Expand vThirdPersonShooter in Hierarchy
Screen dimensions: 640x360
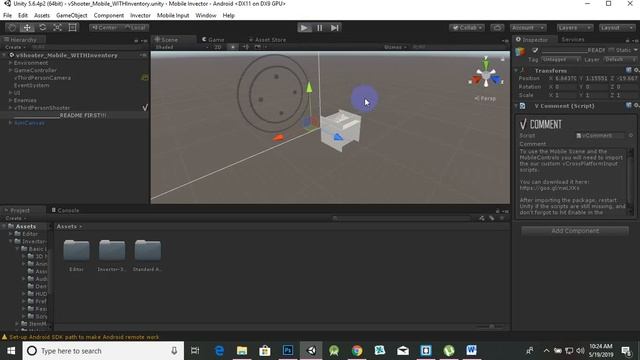click(x=10, y=108)
